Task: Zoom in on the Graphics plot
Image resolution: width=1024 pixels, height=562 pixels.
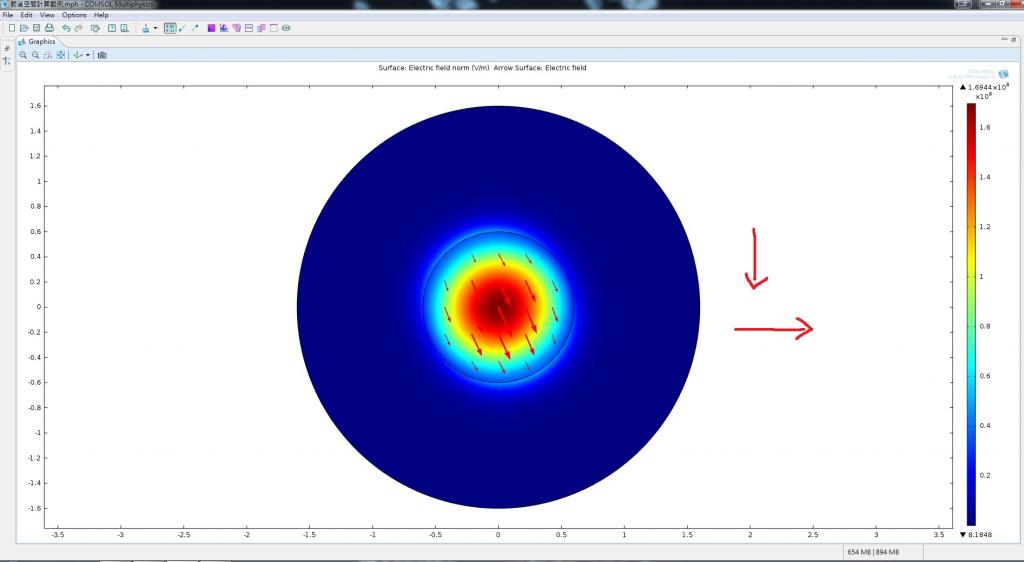Action: point(23,55)
